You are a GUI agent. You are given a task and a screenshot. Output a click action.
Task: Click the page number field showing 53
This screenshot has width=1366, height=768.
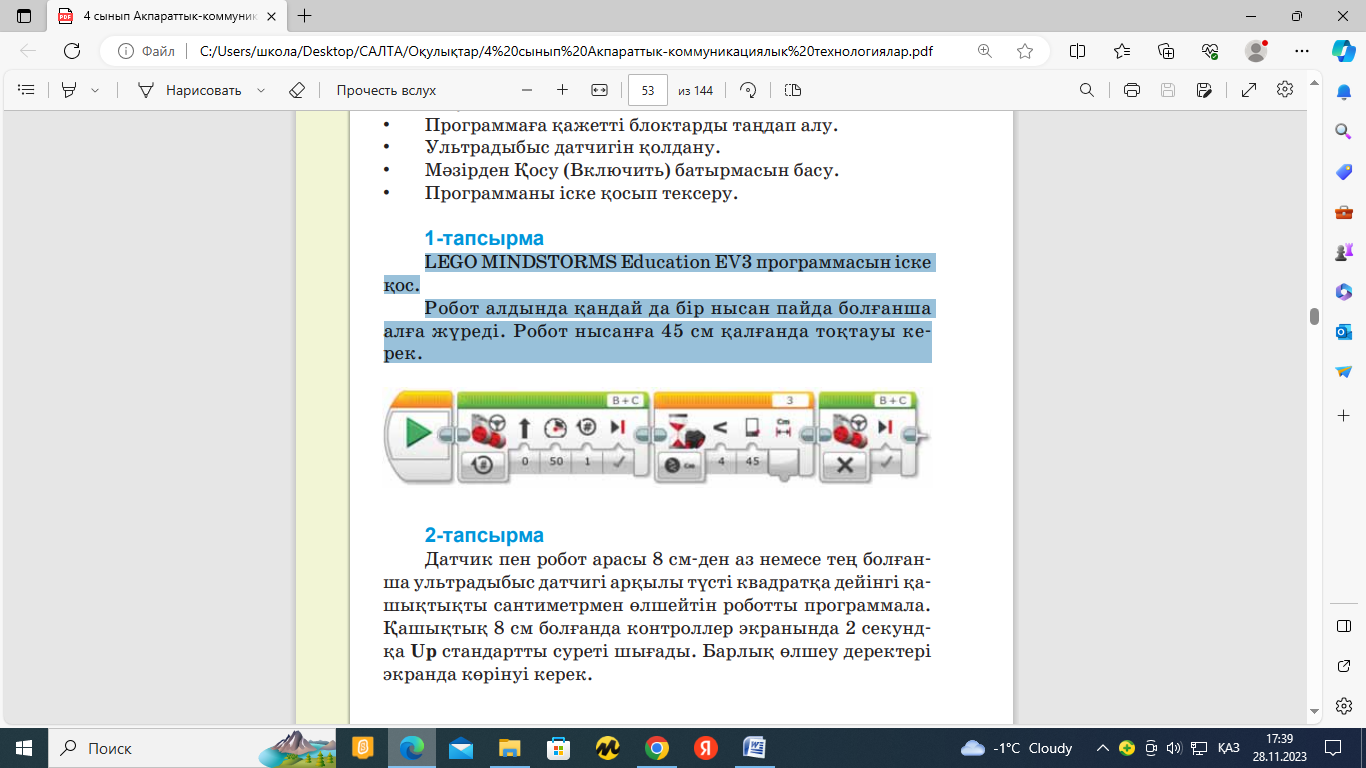click(648, 90)
